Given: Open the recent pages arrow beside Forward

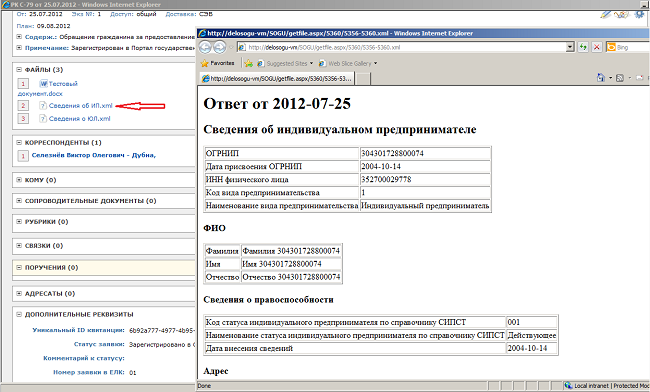Looking at the screenshot, I should pos(230,47).
